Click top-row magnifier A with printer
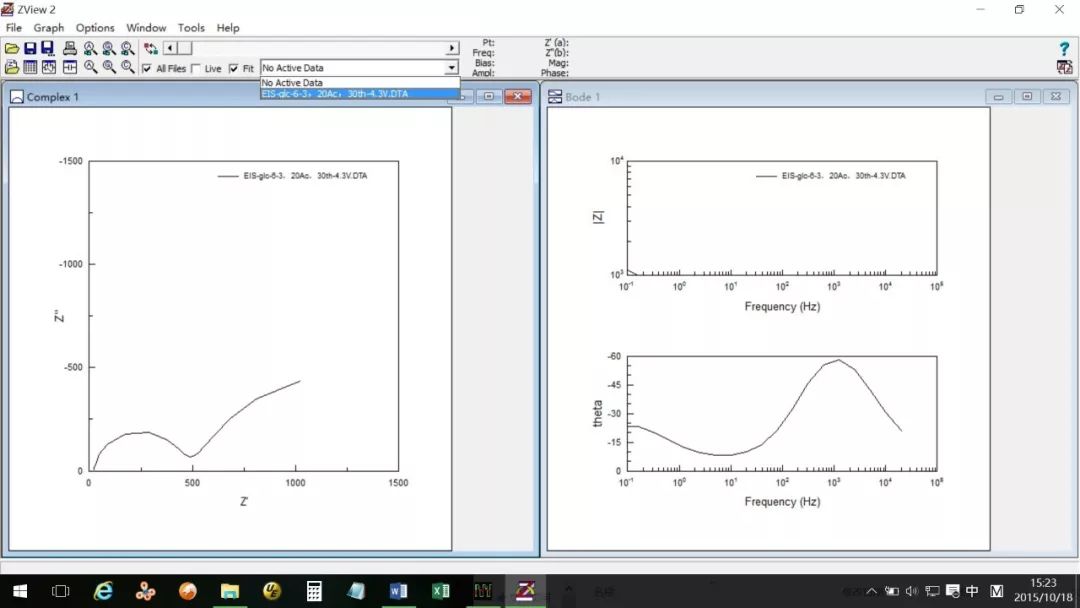 90,48
